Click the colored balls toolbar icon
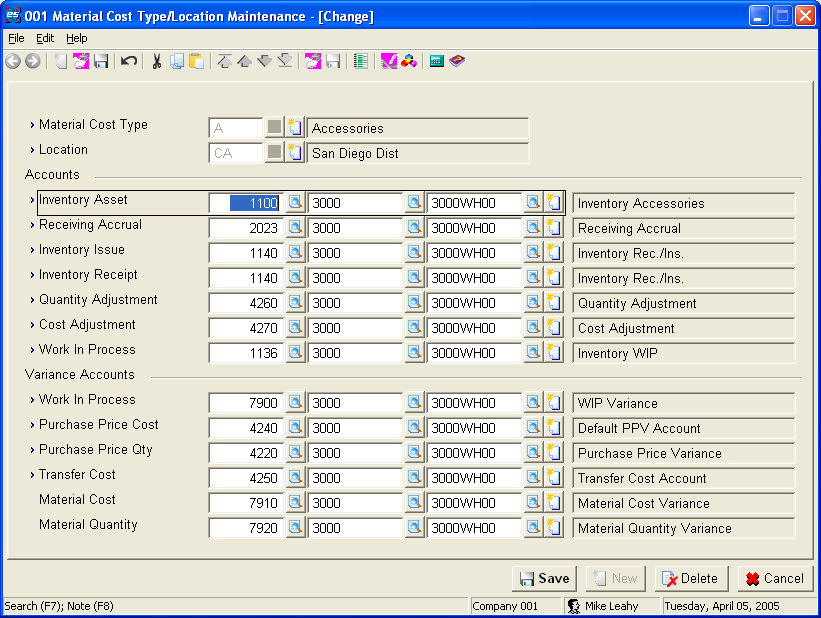The width and height of the screenshot is (821, 618). (409, 61)
